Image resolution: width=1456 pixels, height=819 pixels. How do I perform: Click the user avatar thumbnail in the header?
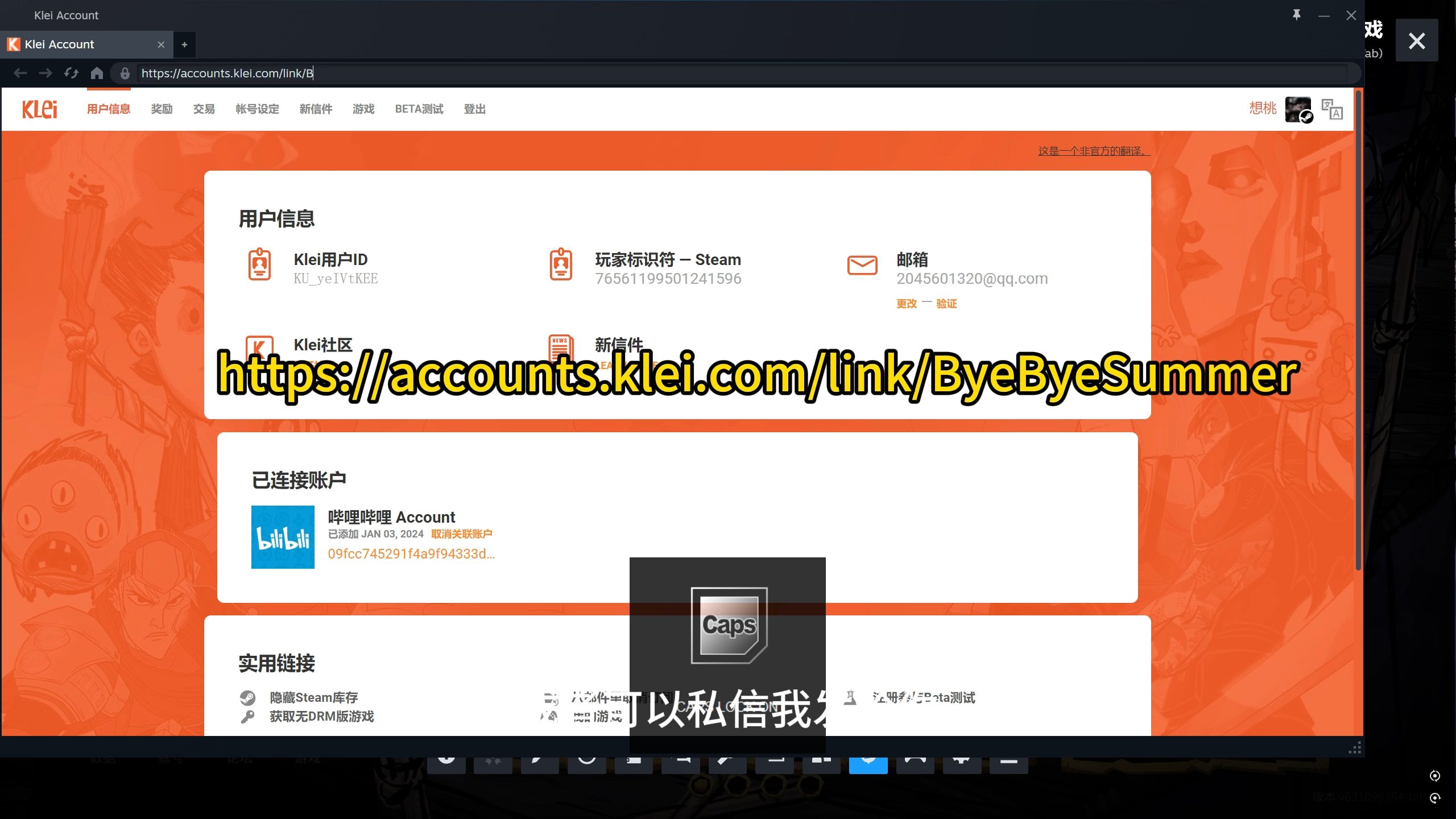(1298, 109)
